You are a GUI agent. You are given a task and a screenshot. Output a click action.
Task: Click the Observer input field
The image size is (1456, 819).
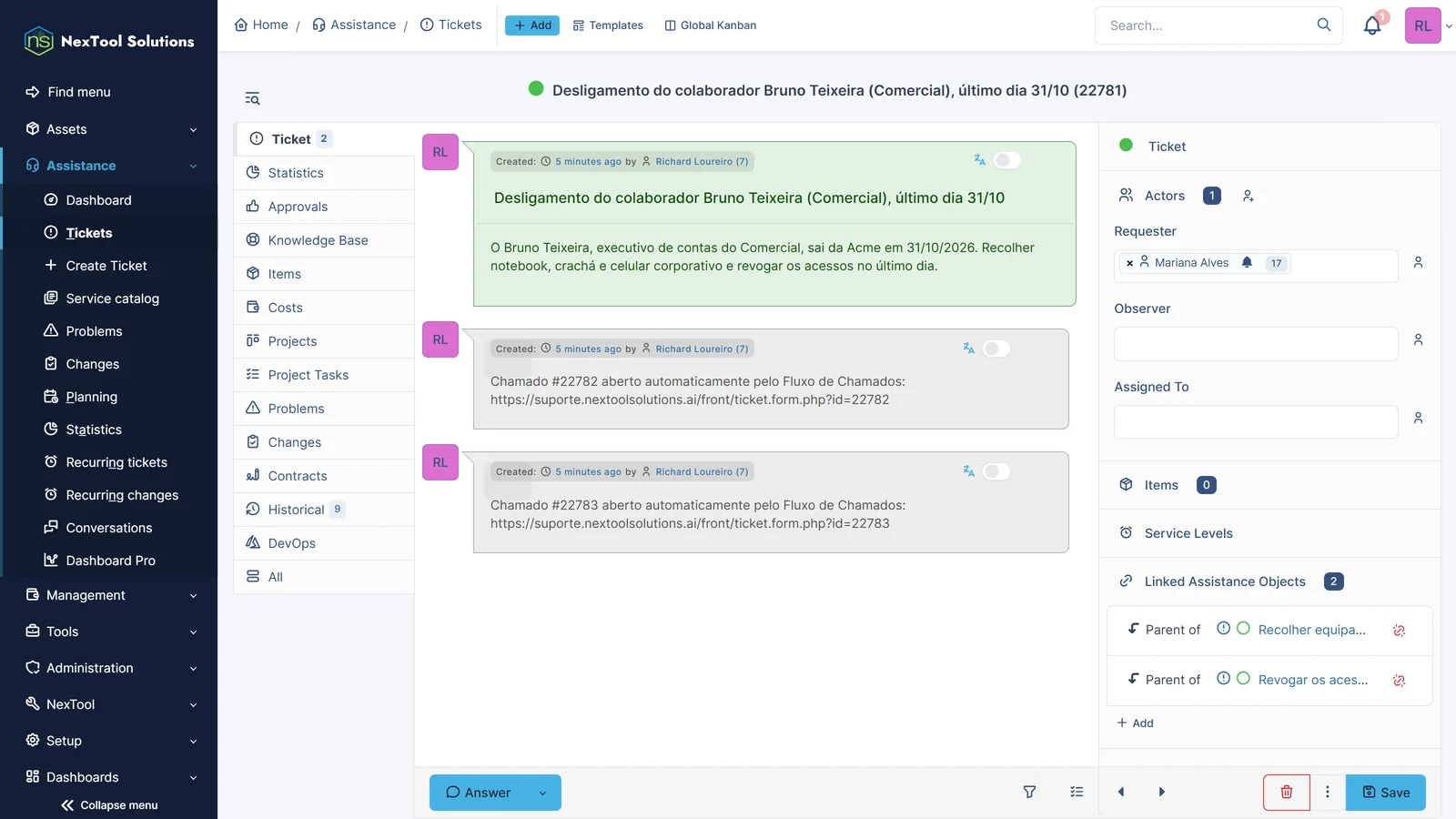click(1256, 344)
